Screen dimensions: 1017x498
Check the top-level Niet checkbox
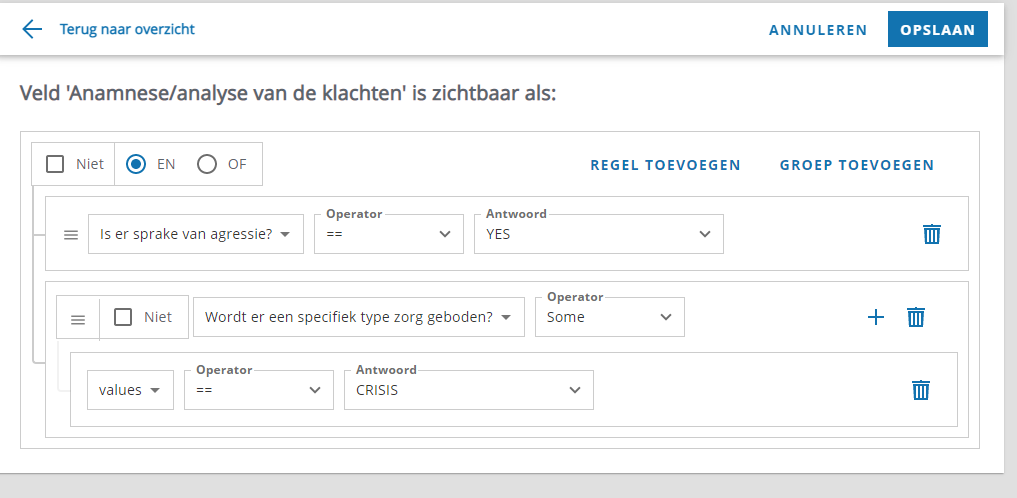pos(55,164)
